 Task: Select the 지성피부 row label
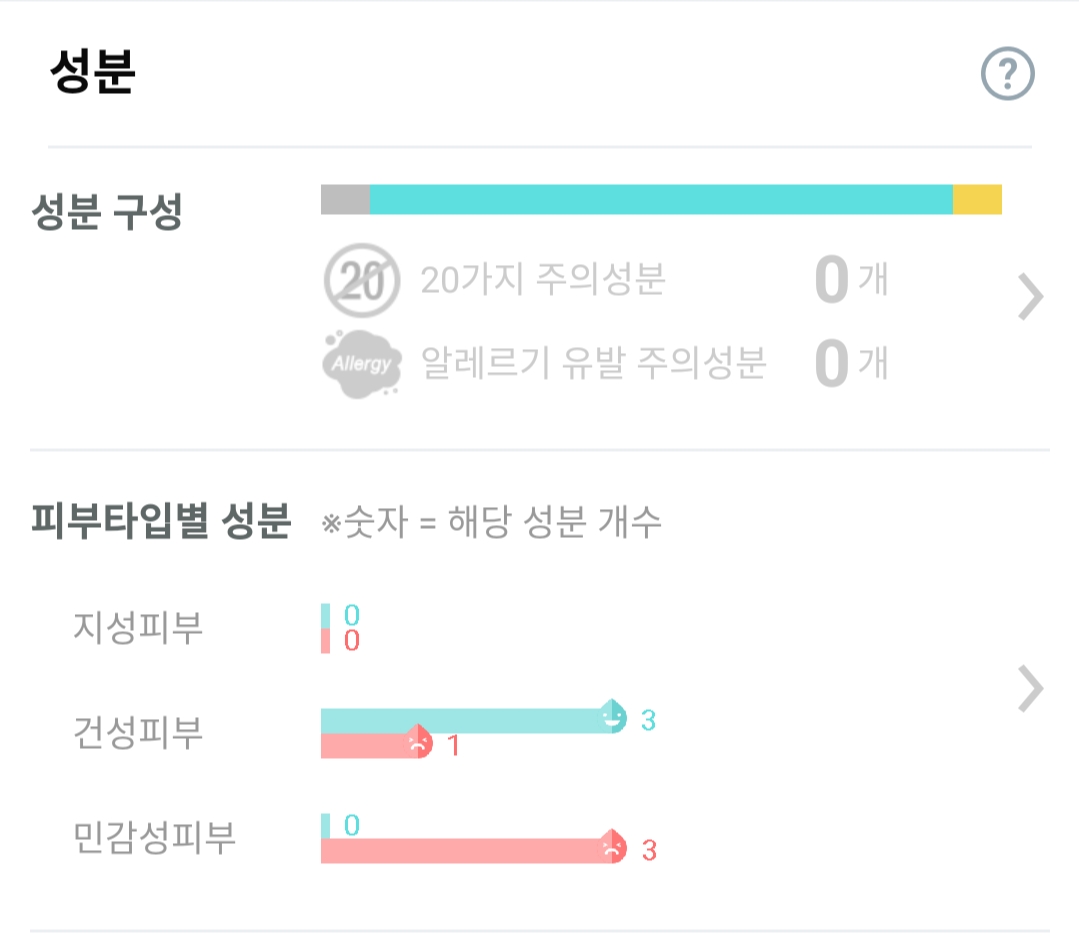tap(138, 628)
